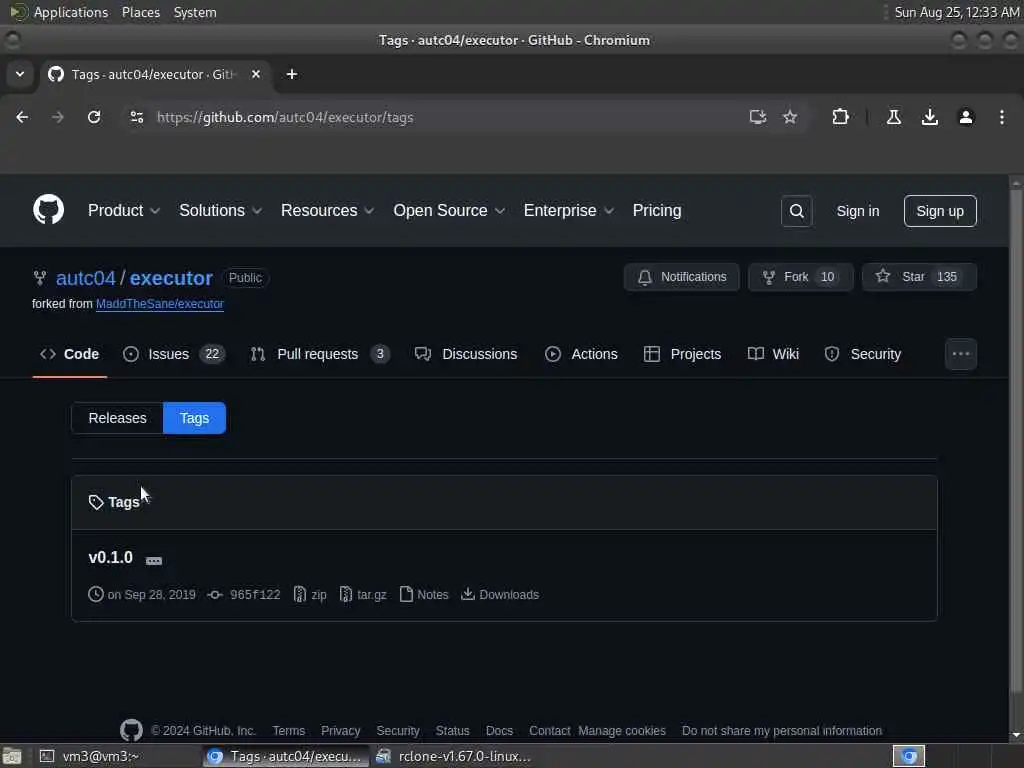
Task: Open the executor repository link
Action: [x=171, y=278]
